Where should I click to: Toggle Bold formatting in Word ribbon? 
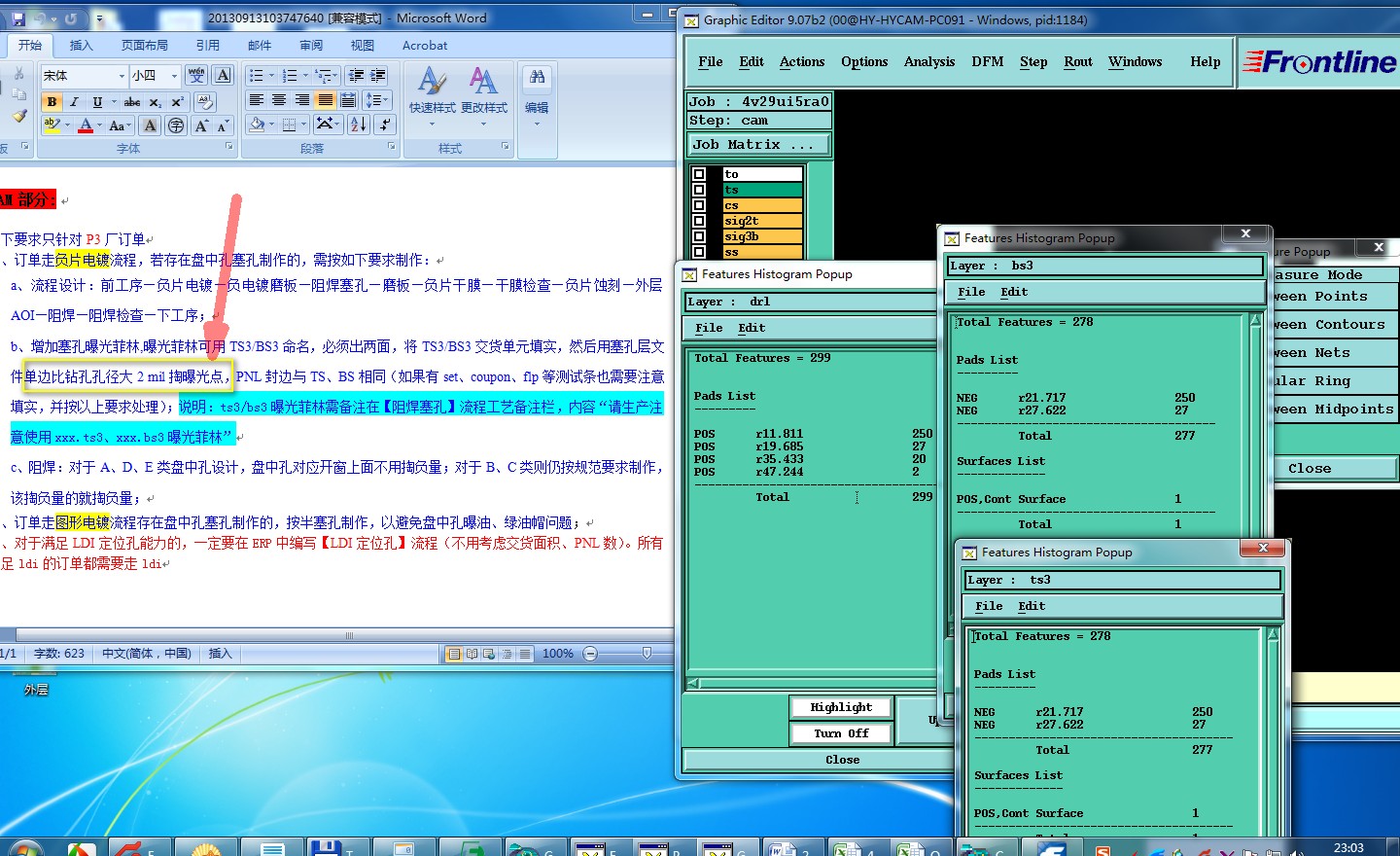[x=52, y=102]
